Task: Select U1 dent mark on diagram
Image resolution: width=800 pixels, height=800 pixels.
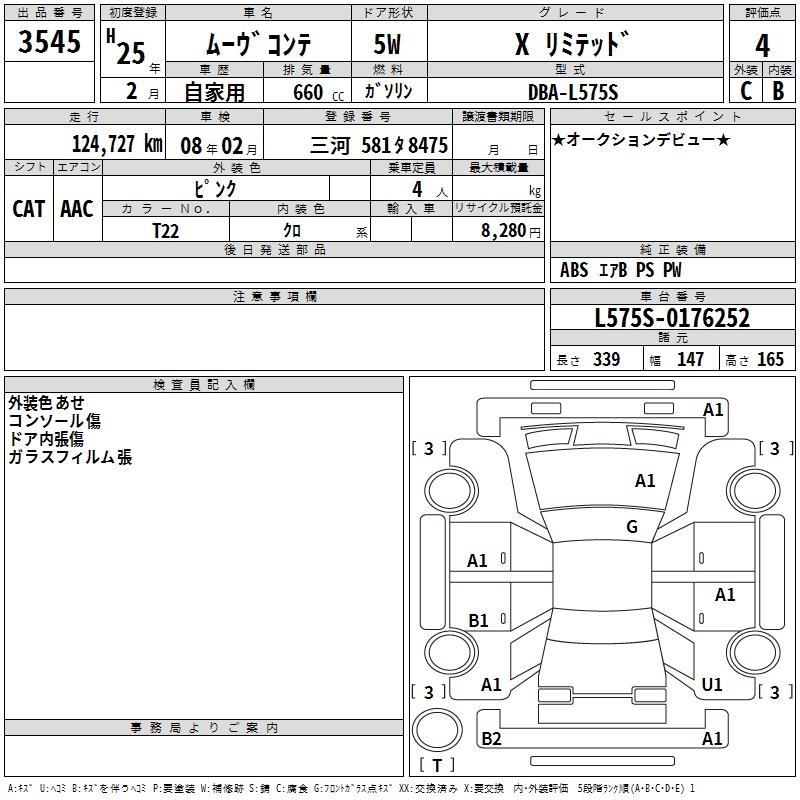Action: tap(712, 685)
